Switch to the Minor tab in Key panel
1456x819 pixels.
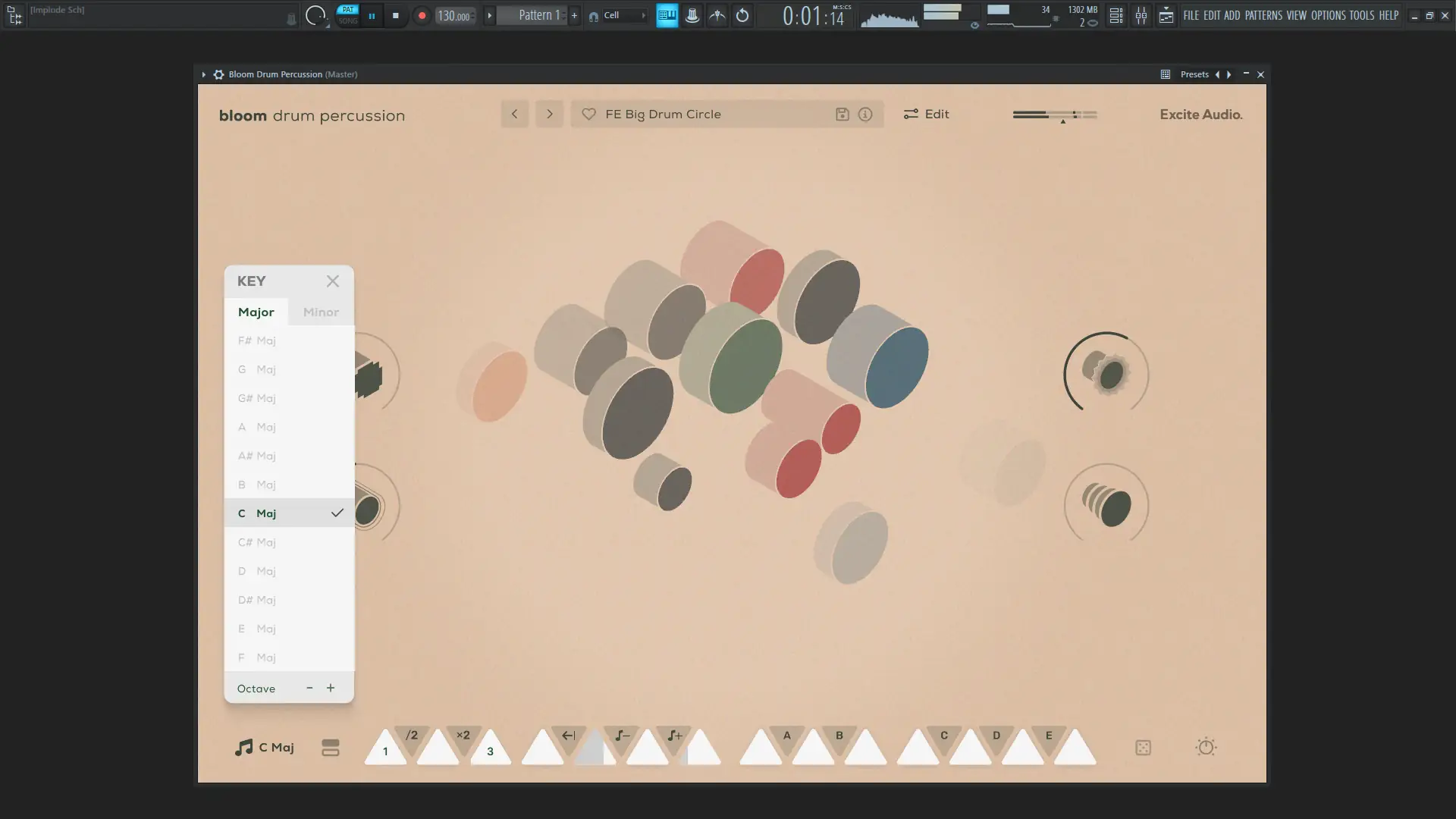(321, 312)
